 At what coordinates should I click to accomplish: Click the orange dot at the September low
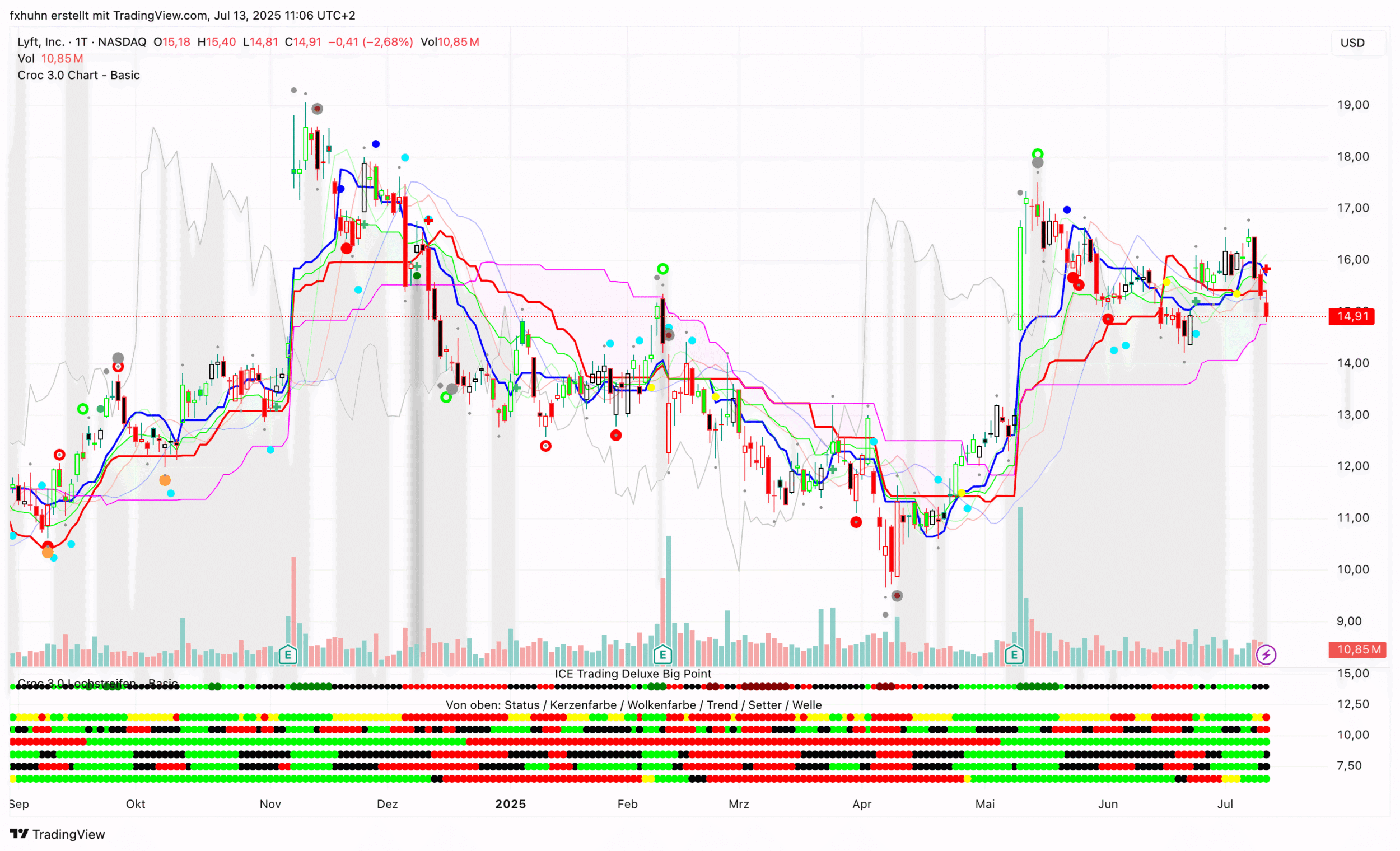(48, 552)
